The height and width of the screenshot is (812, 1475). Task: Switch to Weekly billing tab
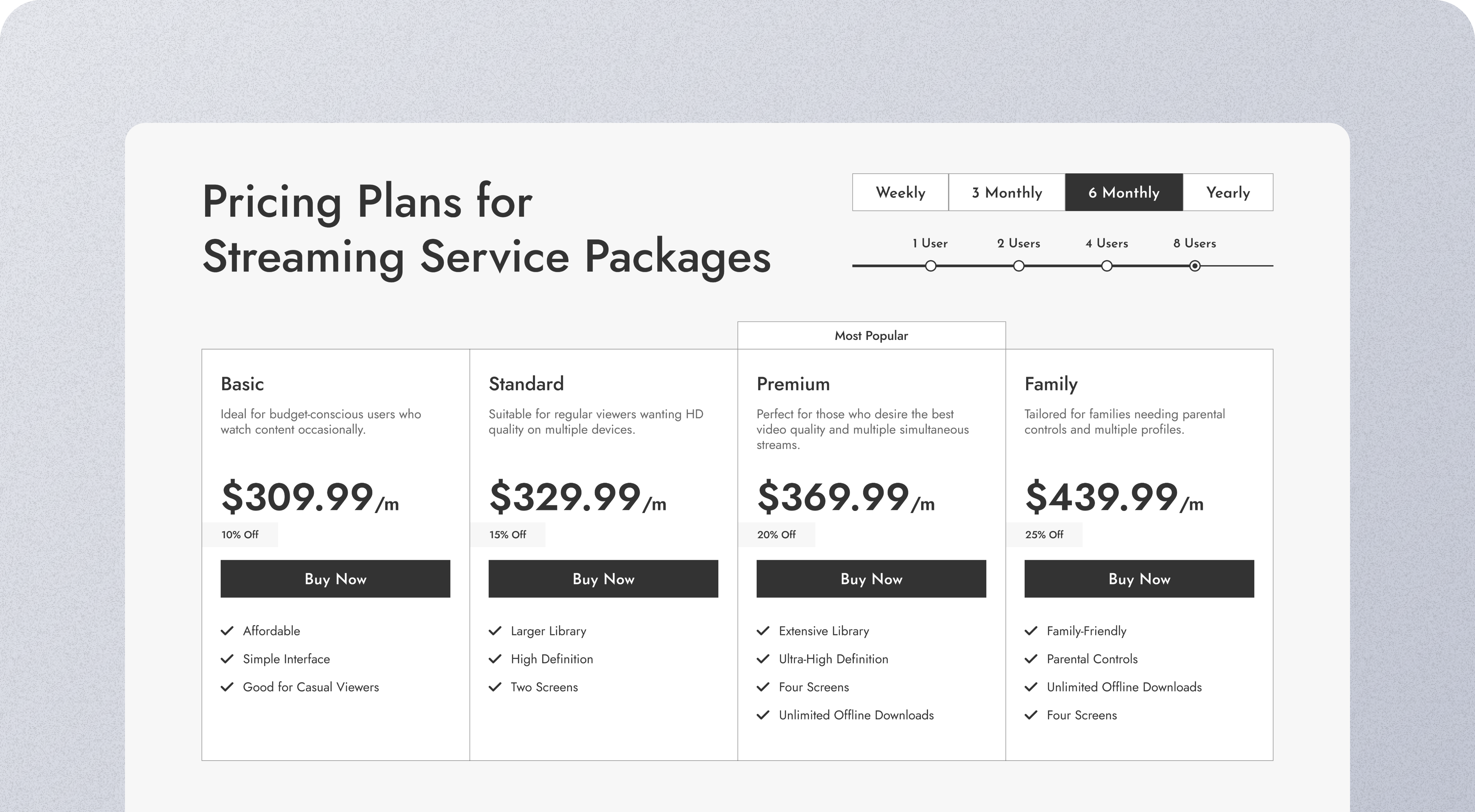tap(901, 192)
